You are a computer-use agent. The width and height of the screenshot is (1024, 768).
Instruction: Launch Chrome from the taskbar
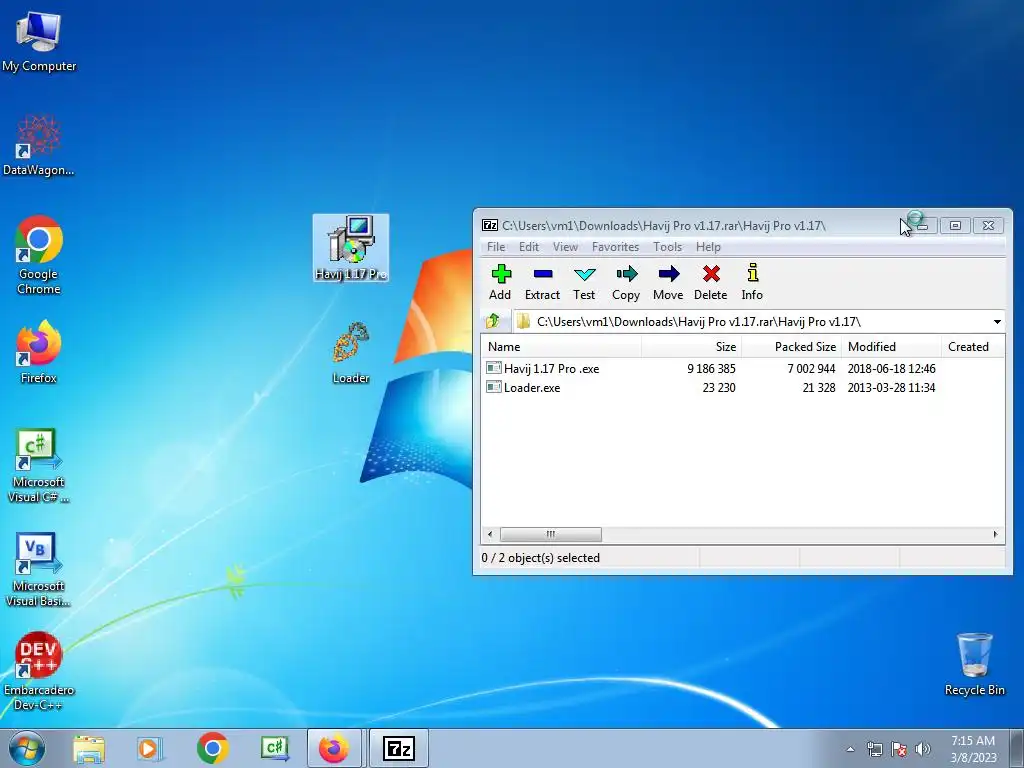[x=212, y=748]
